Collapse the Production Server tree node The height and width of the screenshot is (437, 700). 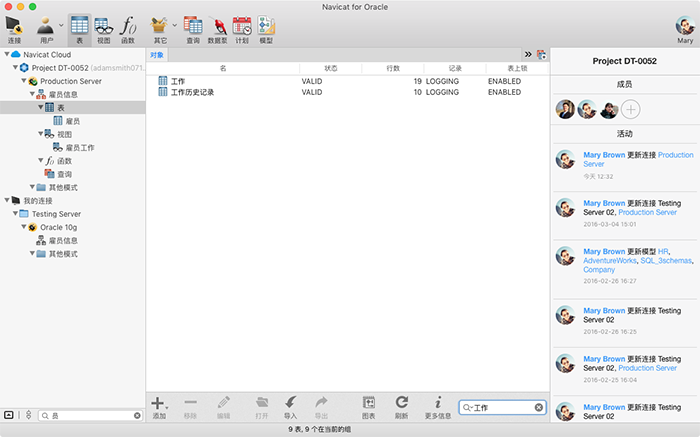(x=24, y=81)
